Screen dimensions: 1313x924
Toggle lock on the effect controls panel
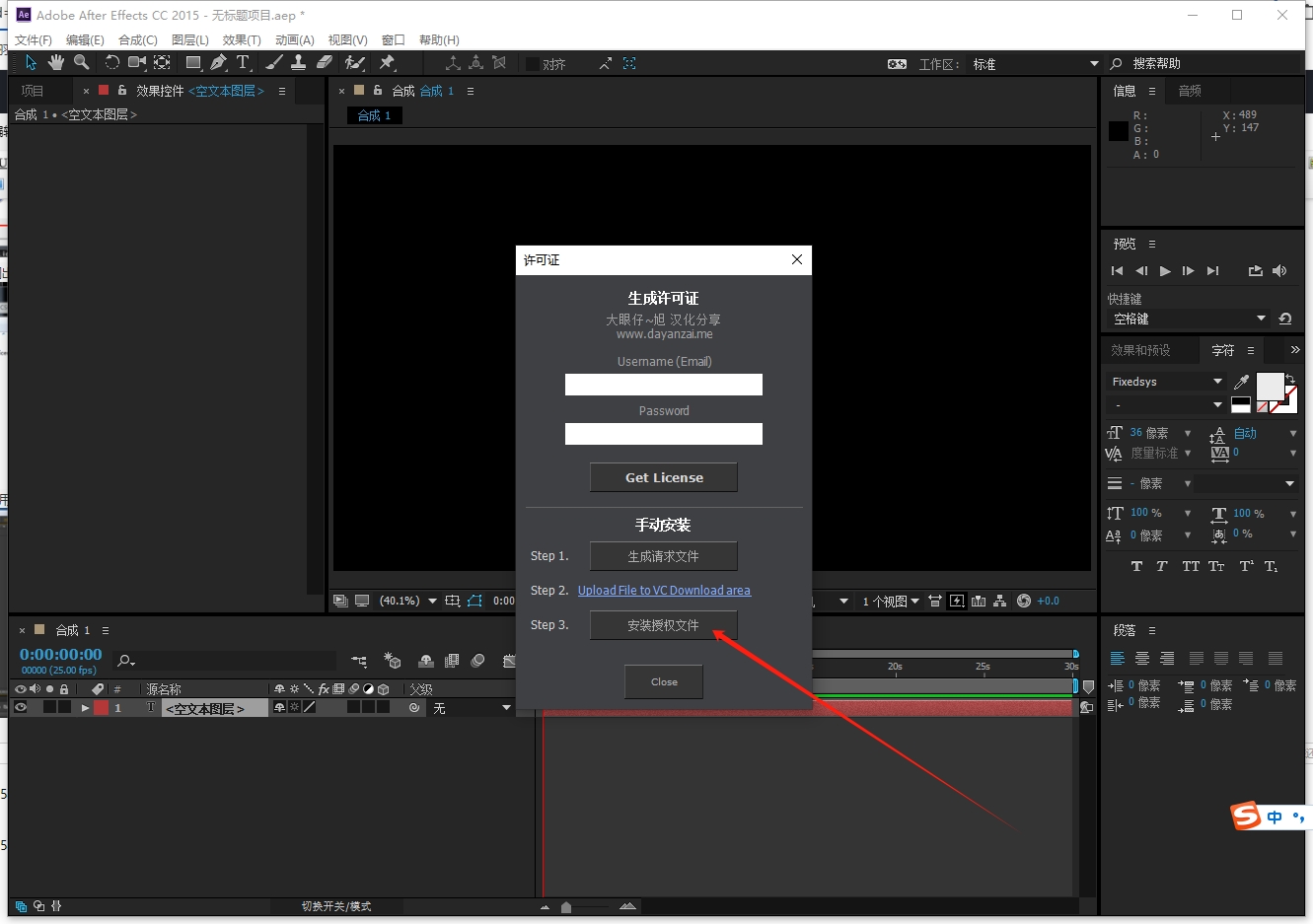[x=122, y=90]
